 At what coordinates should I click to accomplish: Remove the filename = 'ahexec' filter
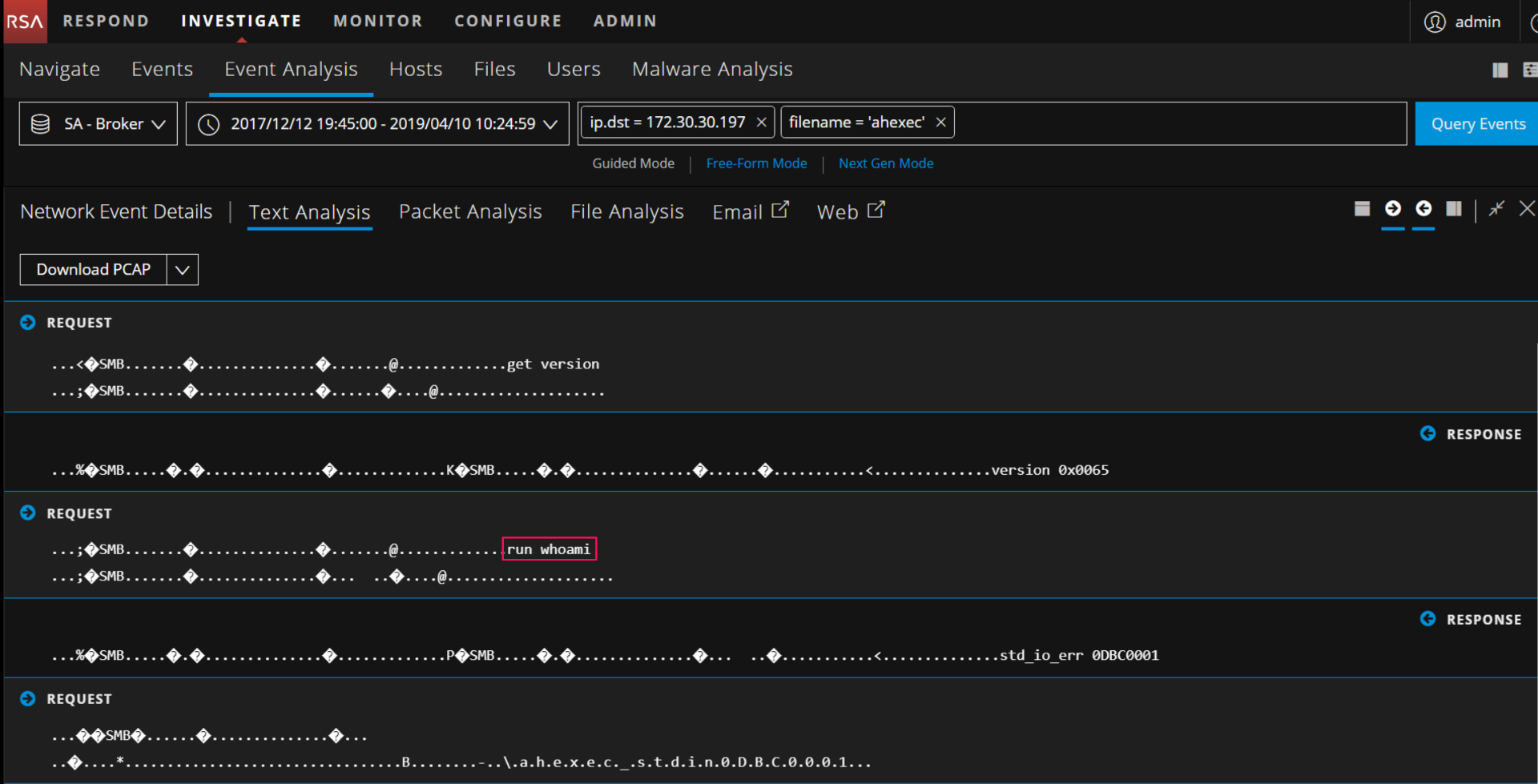pyautogui.click(x=941, y=123)
